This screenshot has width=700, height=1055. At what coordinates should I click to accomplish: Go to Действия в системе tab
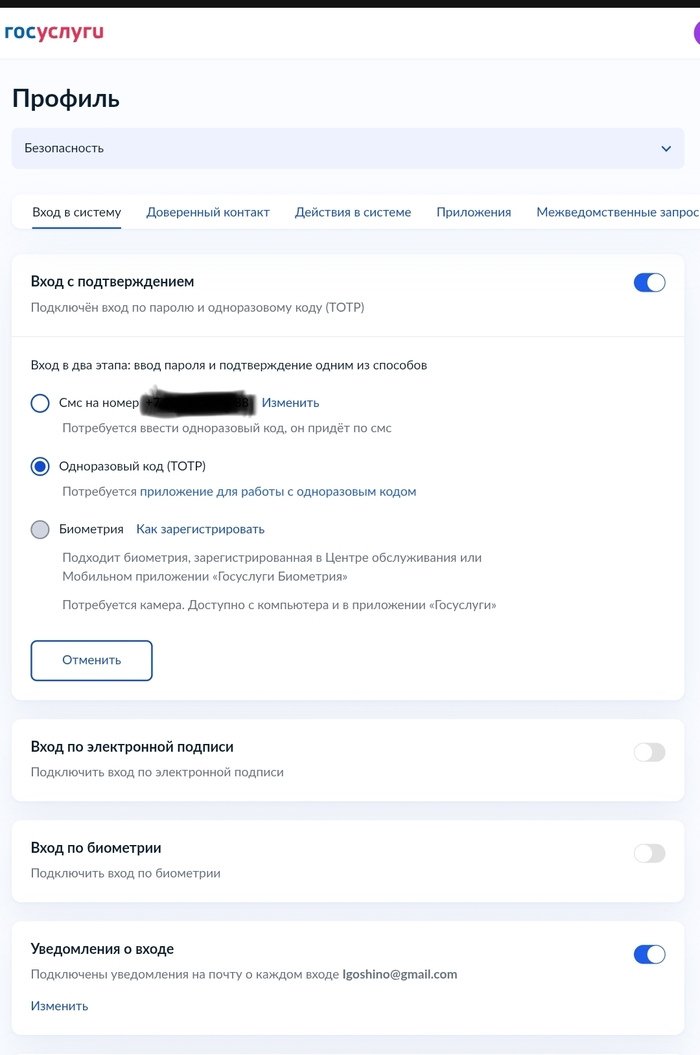(353, 212)
